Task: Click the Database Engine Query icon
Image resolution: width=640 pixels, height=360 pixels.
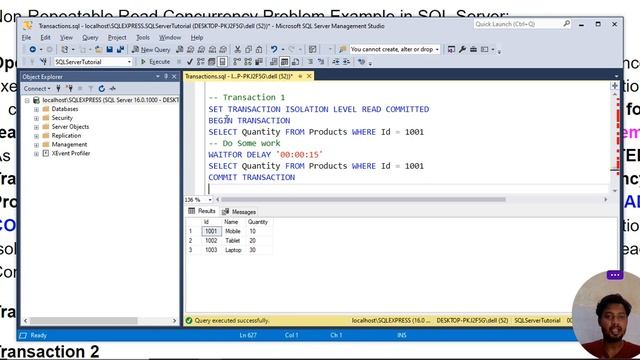Action: pos(180,49)
